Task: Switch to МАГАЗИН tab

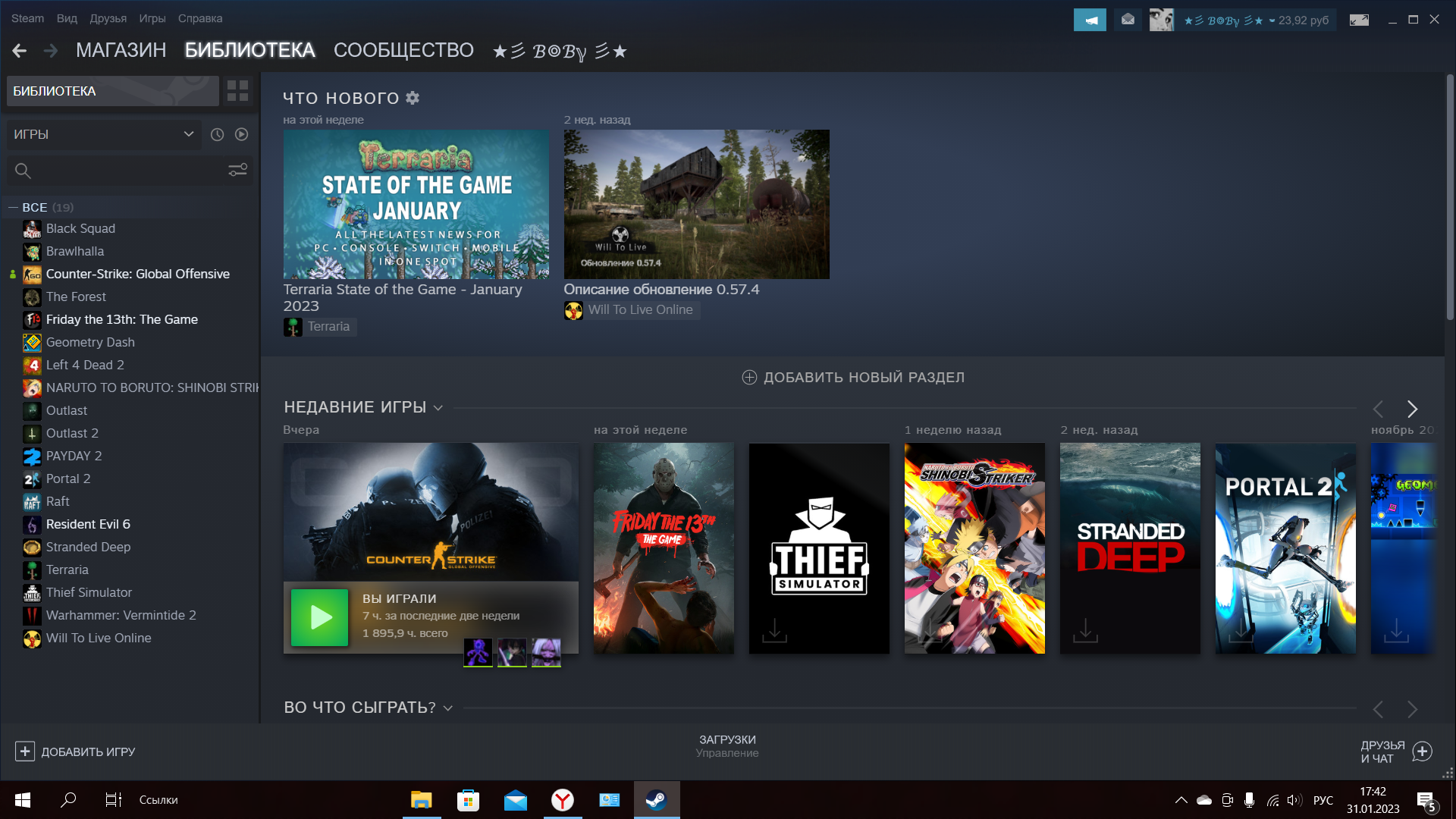Action: tap(121, 50)
